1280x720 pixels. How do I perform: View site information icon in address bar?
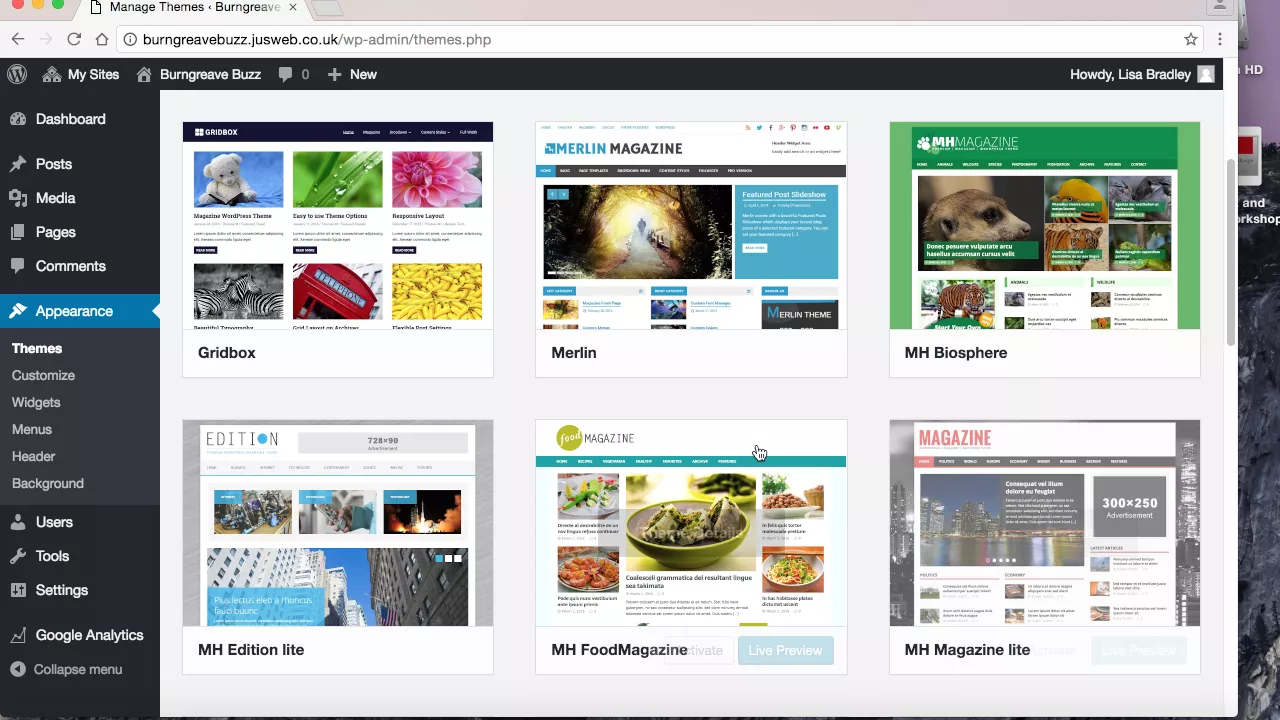pos(131,40)
